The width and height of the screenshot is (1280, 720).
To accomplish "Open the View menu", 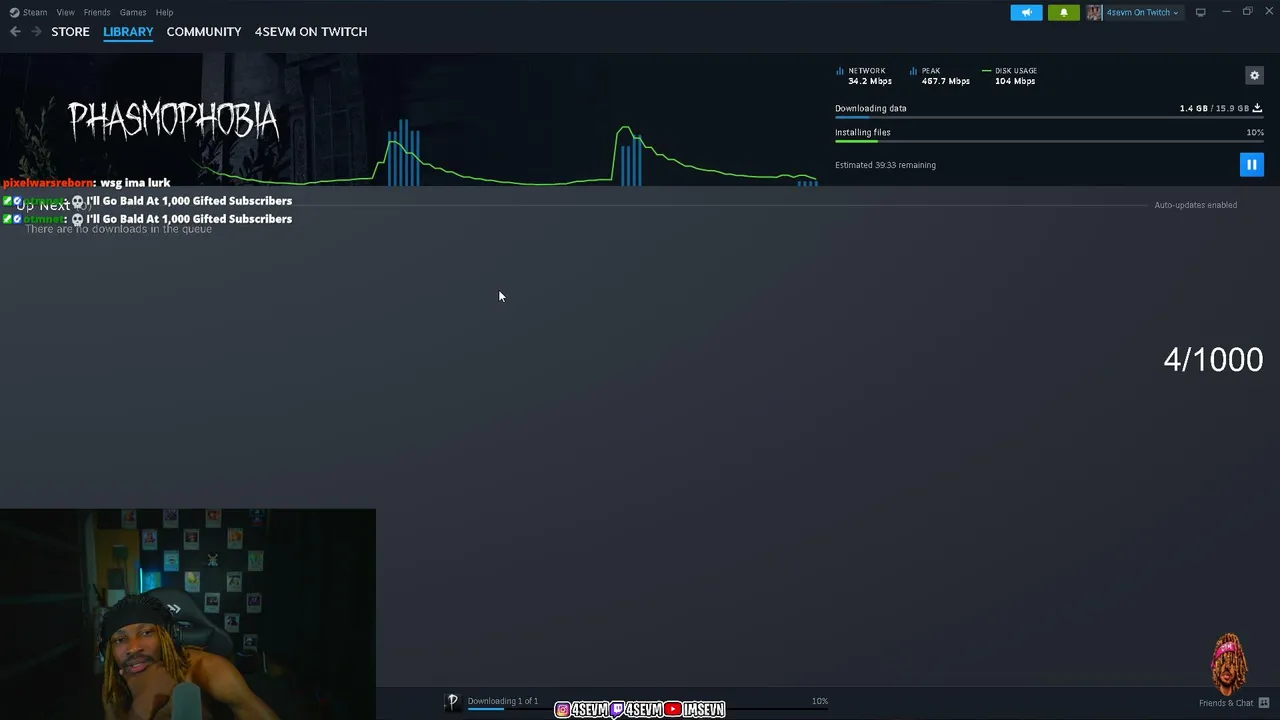I will tap(65, 12).
